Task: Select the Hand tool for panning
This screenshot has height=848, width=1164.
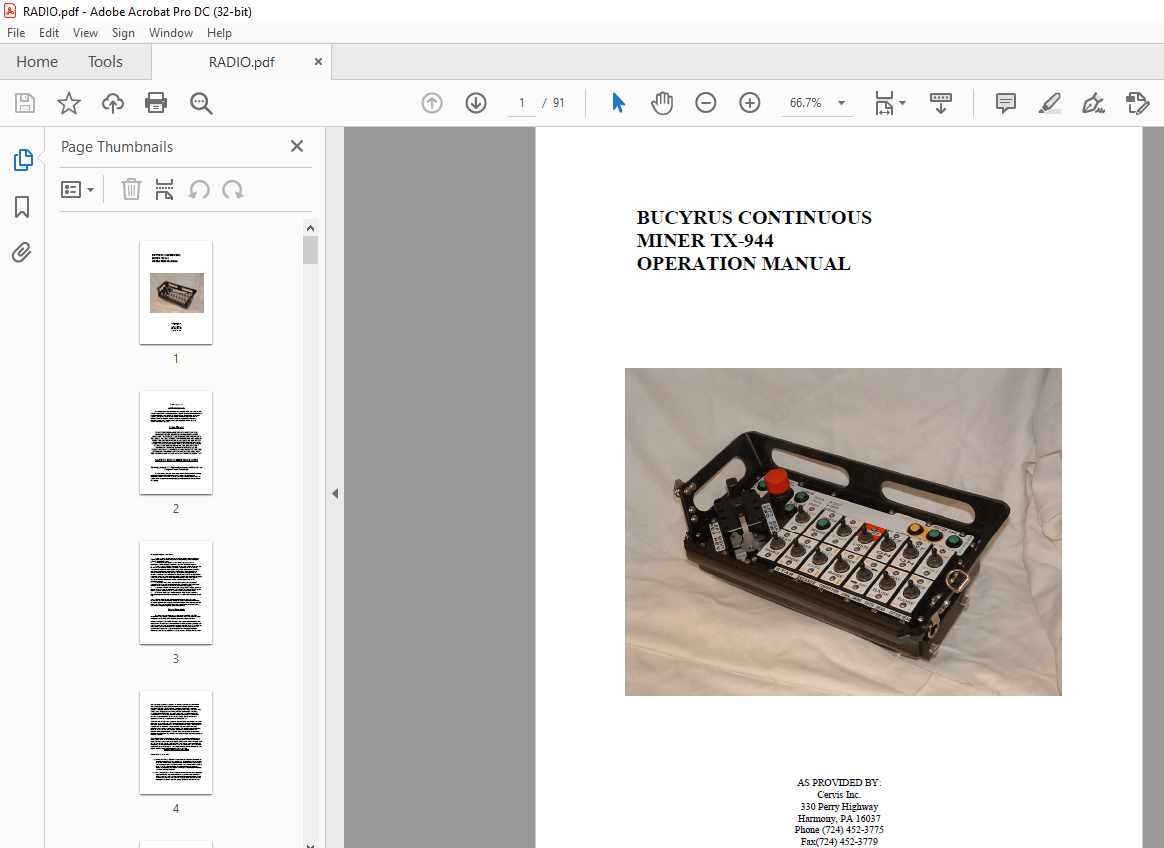Action: point(661,102)
